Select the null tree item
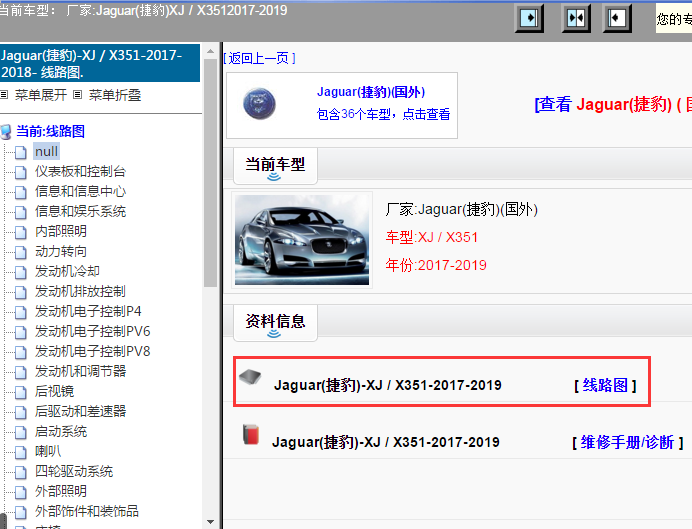The width and height of the screenshot is (692, 529). [46, 152]
